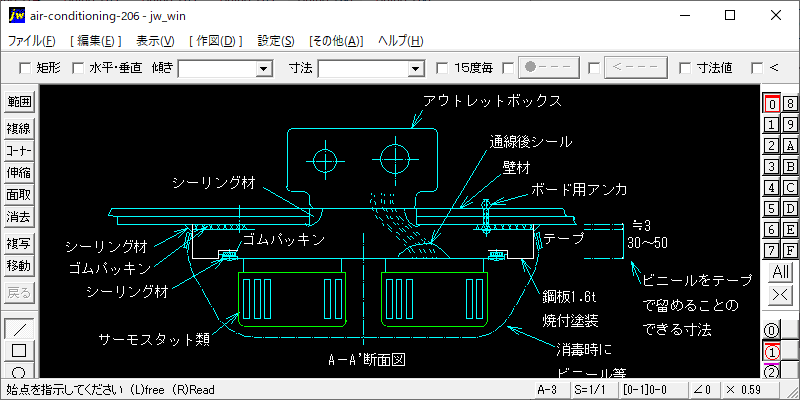Open the 表示(V) menu
This screenshot has width=800, height=400.
click(155, 41)
